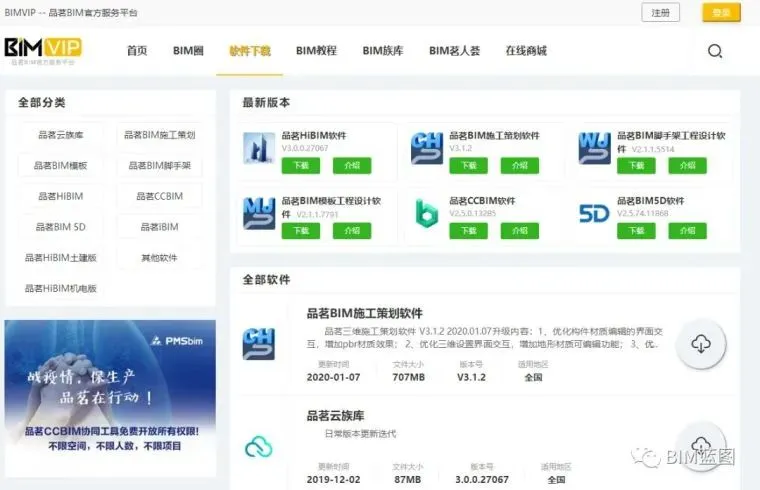
Task: Download 品茗BIM模板工程设计软件
Action: (301, 231)
